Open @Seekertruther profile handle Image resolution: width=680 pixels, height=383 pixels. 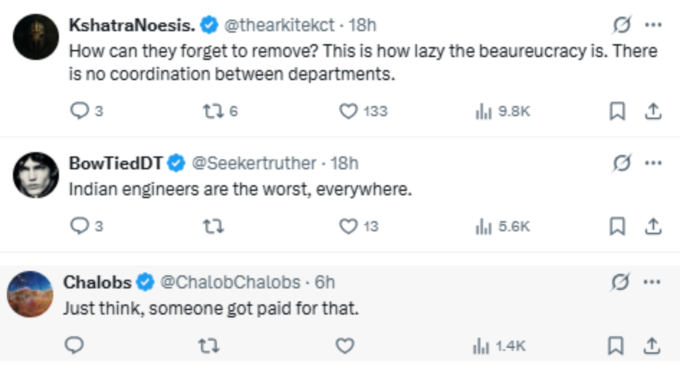254,164
